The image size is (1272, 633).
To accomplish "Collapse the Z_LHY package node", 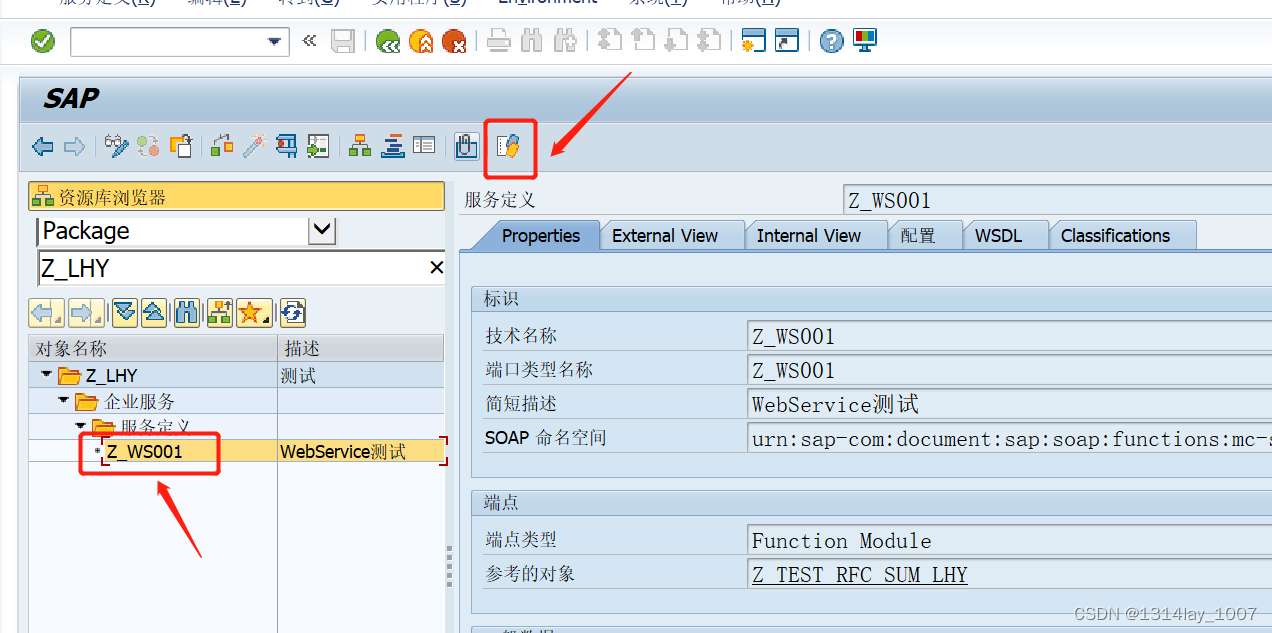I will tap(46, 376).
